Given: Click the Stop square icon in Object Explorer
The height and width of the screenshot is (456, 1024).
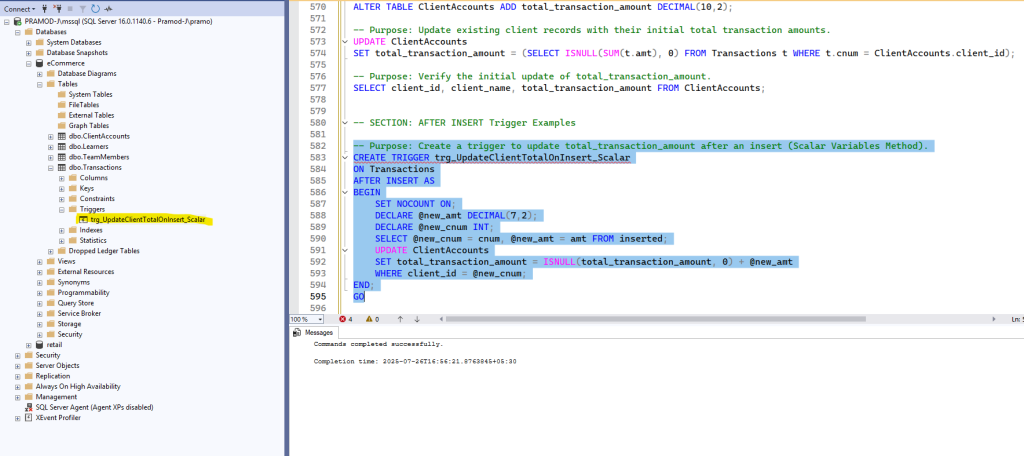Looking at the screenshot, I should click(70, 9).
